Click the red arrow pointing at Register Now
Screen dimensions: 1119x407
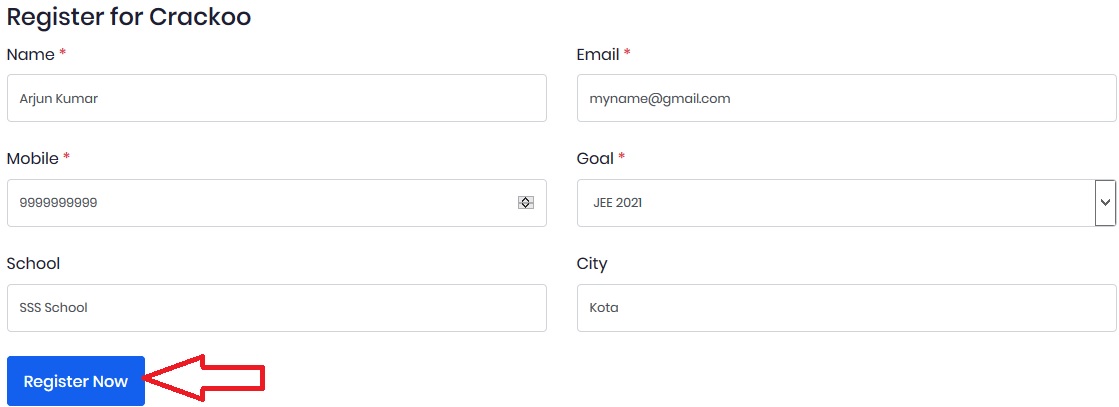click(x=204, y=378)
